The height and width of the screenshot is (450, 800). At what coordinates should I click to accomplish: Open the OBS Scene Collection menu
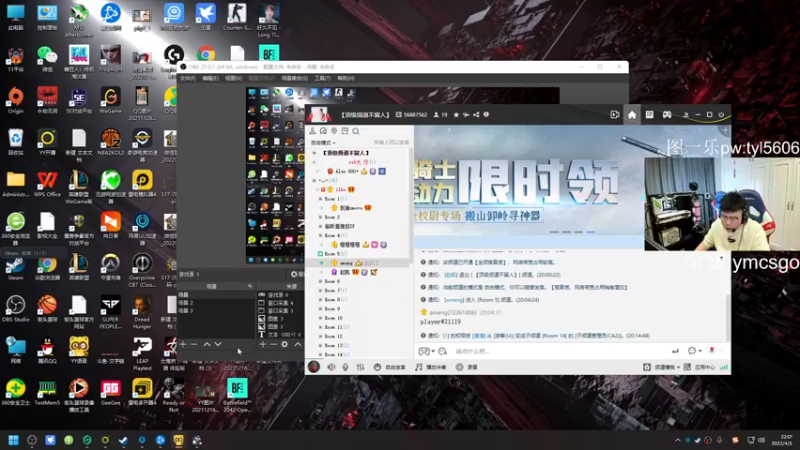[294, 78]
